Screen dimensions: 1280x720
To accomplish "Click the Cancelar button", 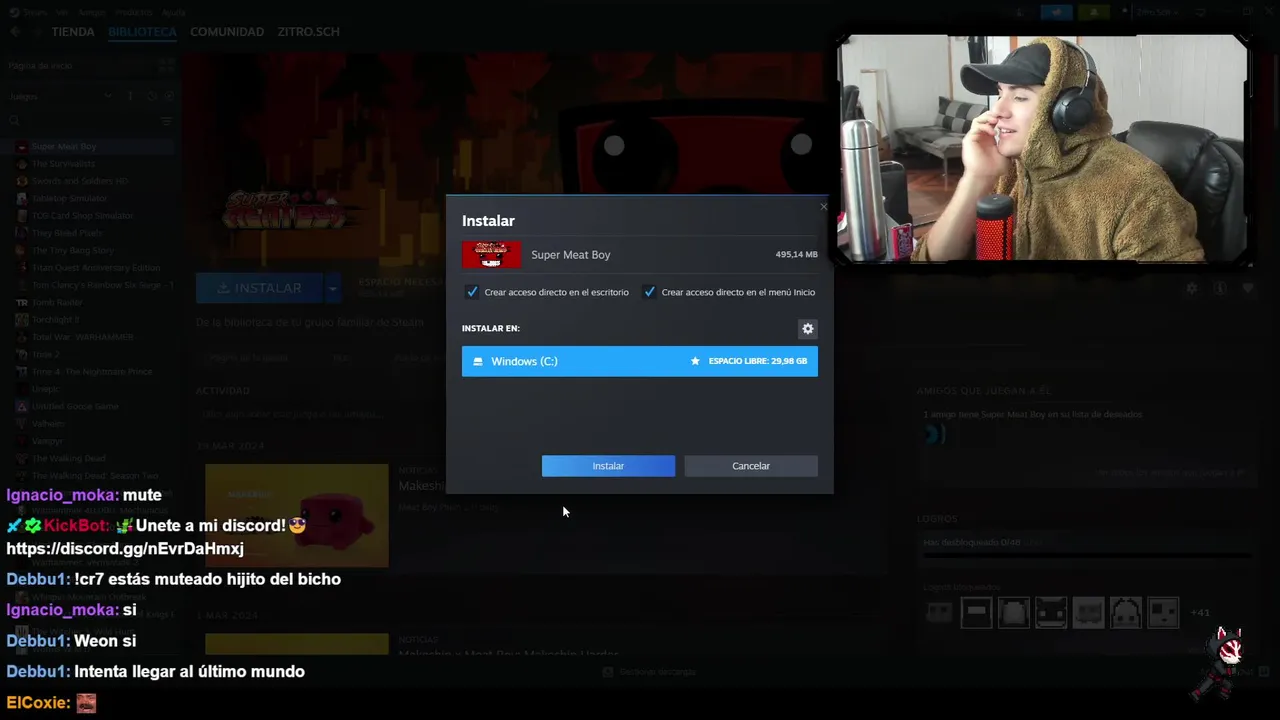I will 751,466.
